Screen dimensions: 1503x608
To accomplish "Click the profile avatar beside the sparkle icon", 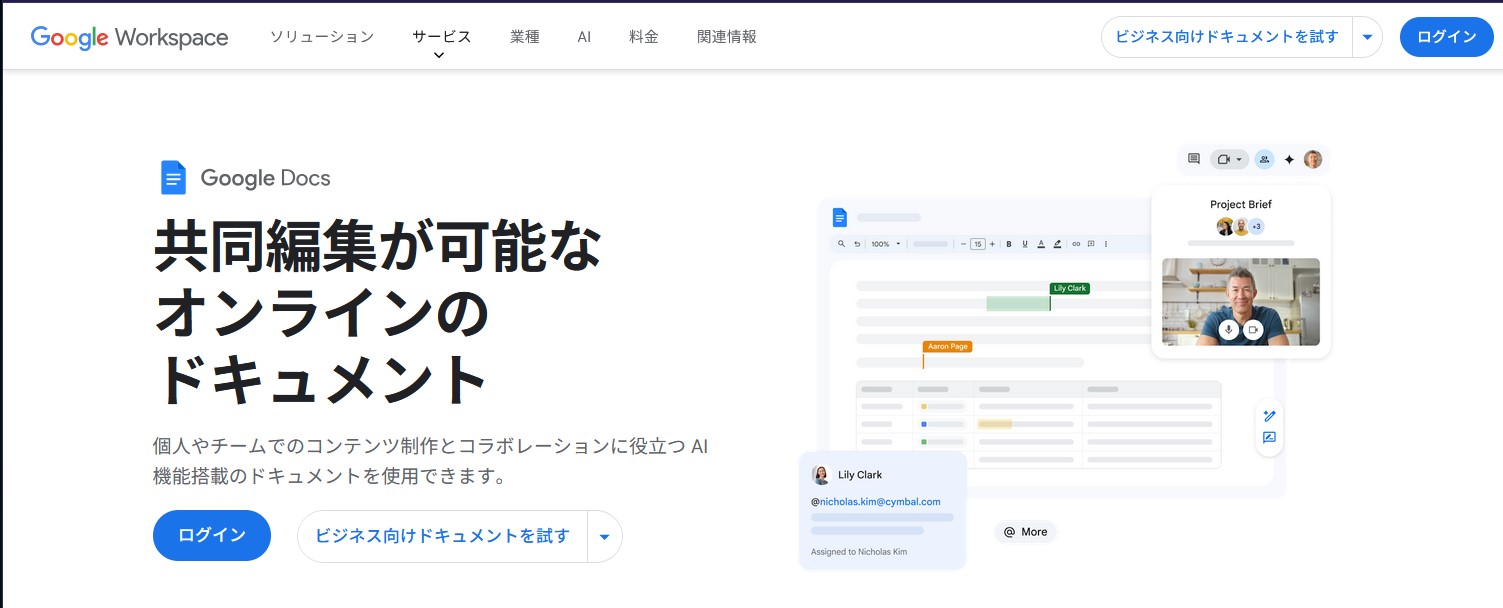I will pos(1313,159).
